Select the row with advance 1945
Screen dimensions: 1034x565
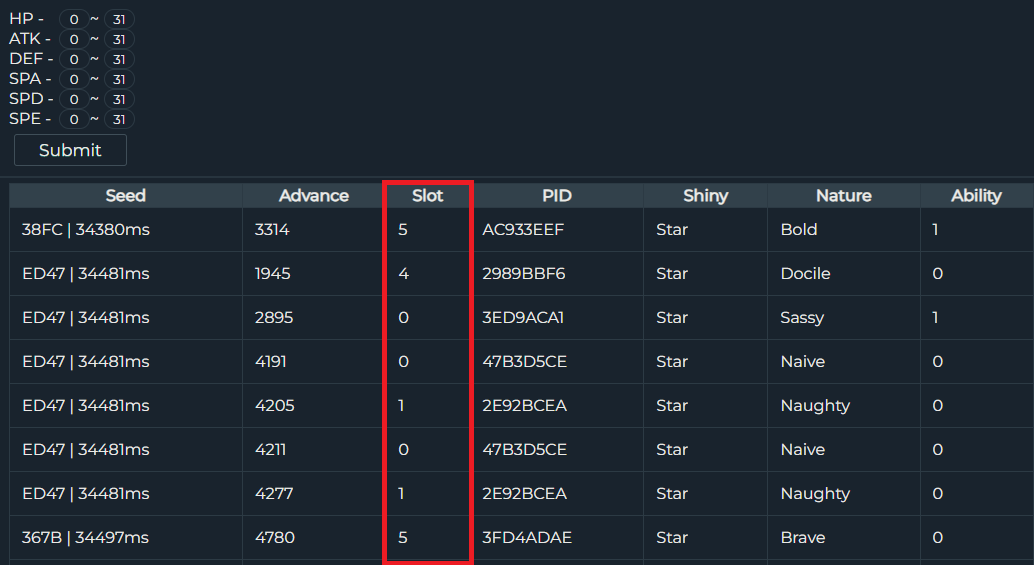click(522, 274)
